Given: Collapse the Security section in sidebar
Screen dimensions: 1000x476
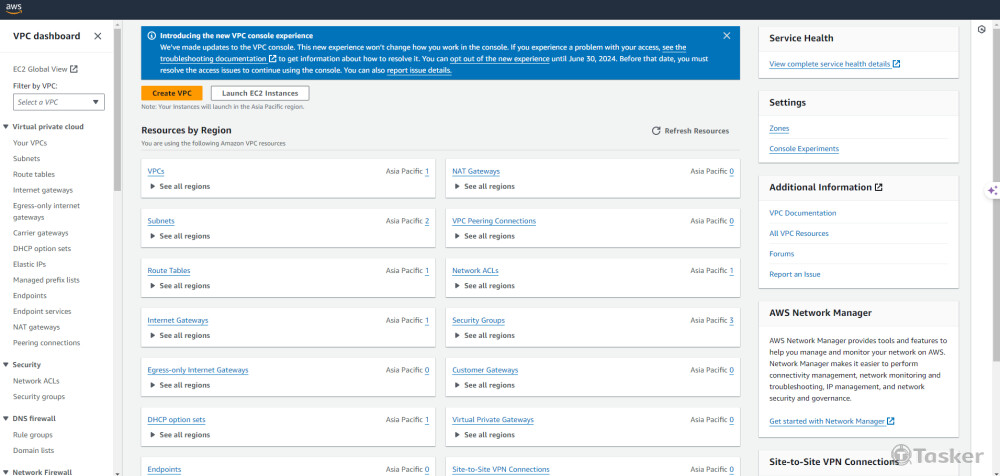Looking at the screenshot, I should click(6, 365).
